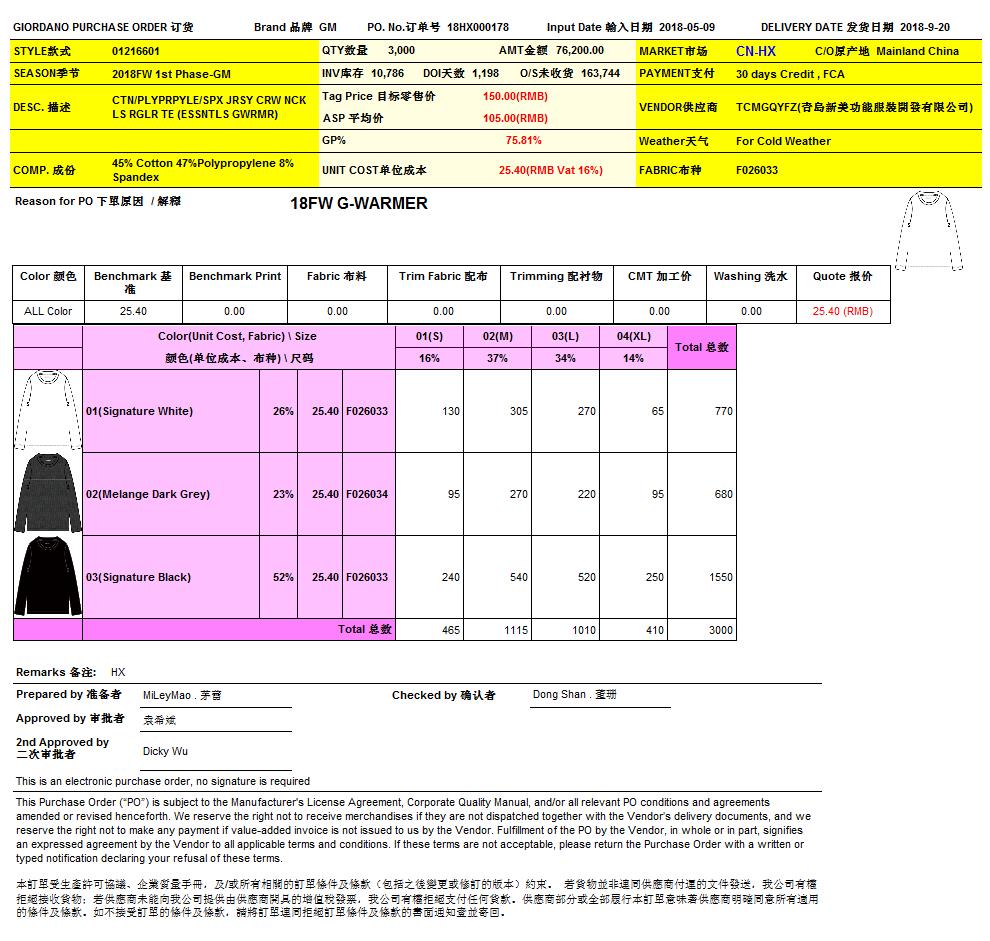The image size is (990, 941).
Task: Click the Melange Dark Grey garment image
Action: pyautogui.click(x=47, y=493)
